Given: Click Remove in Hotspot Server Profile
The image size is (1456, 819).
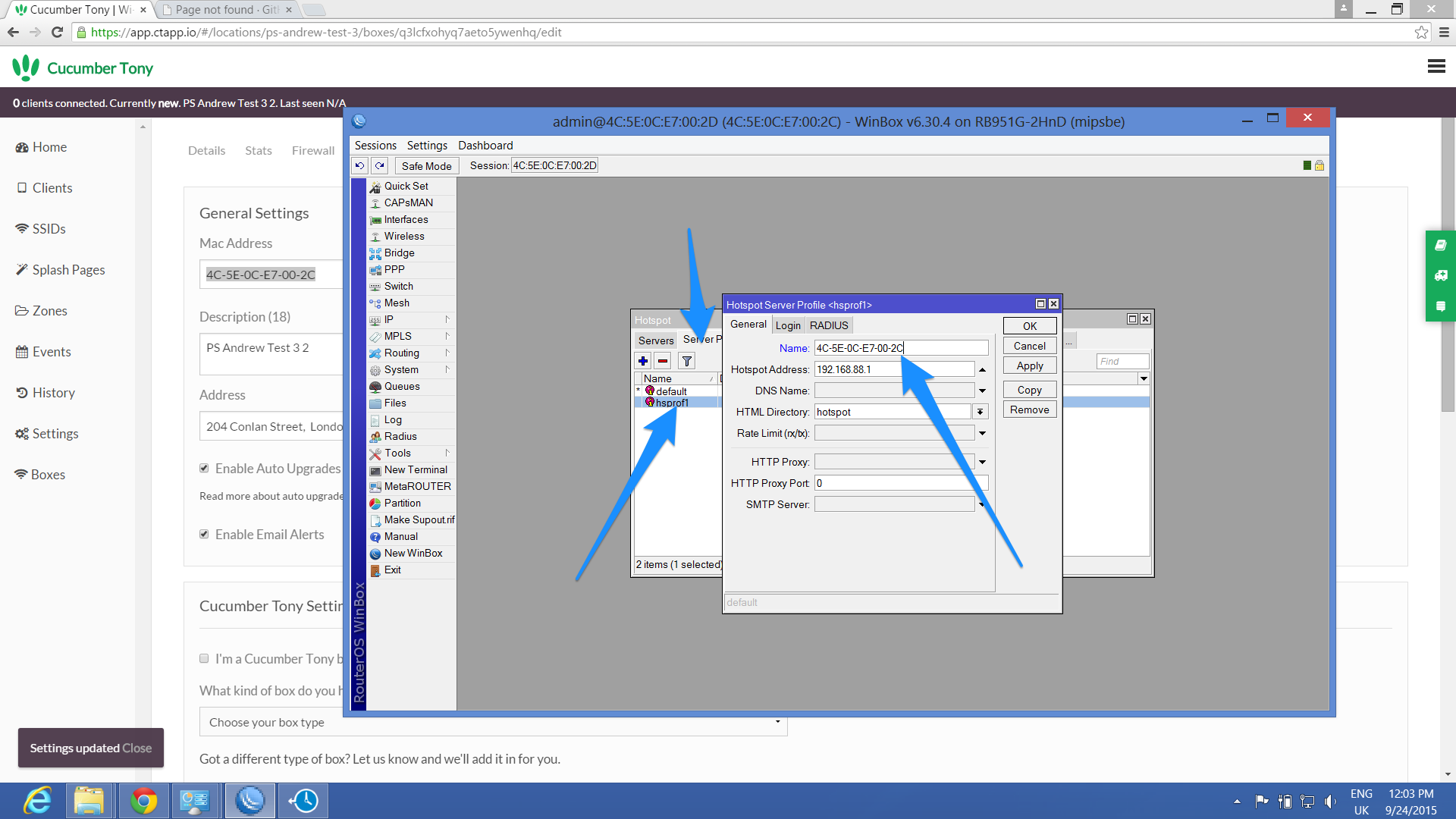Looking at the screenshot, I should click(1030, 409).
